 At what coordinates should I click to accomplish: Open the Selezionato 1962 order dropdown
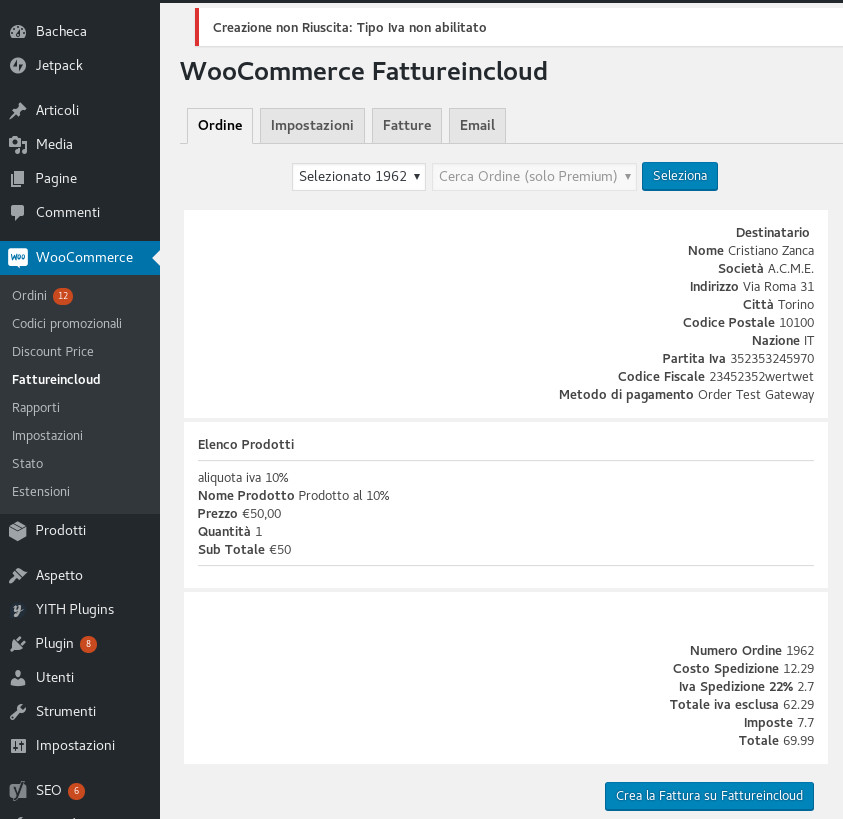(359, 176)
